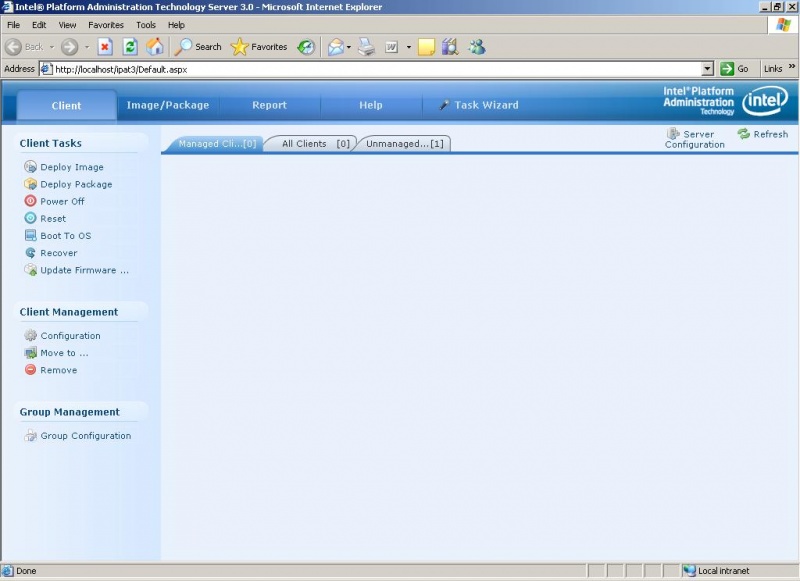Click the Server Configuration link
This screenshot has width=800, height=581.
694,139
